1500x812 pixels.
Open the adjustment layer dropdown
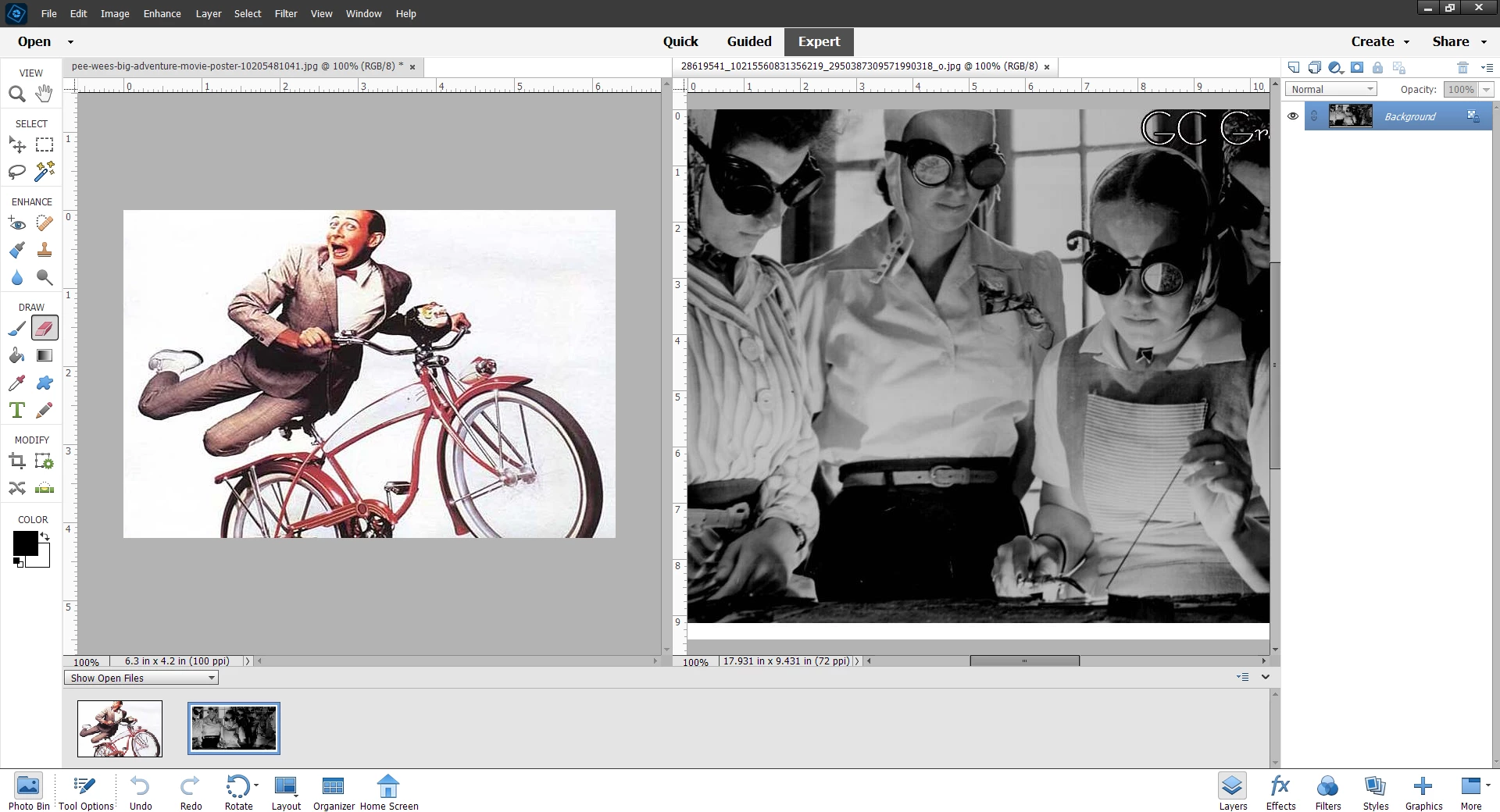pyautogui.click(x=1336, y=67)
